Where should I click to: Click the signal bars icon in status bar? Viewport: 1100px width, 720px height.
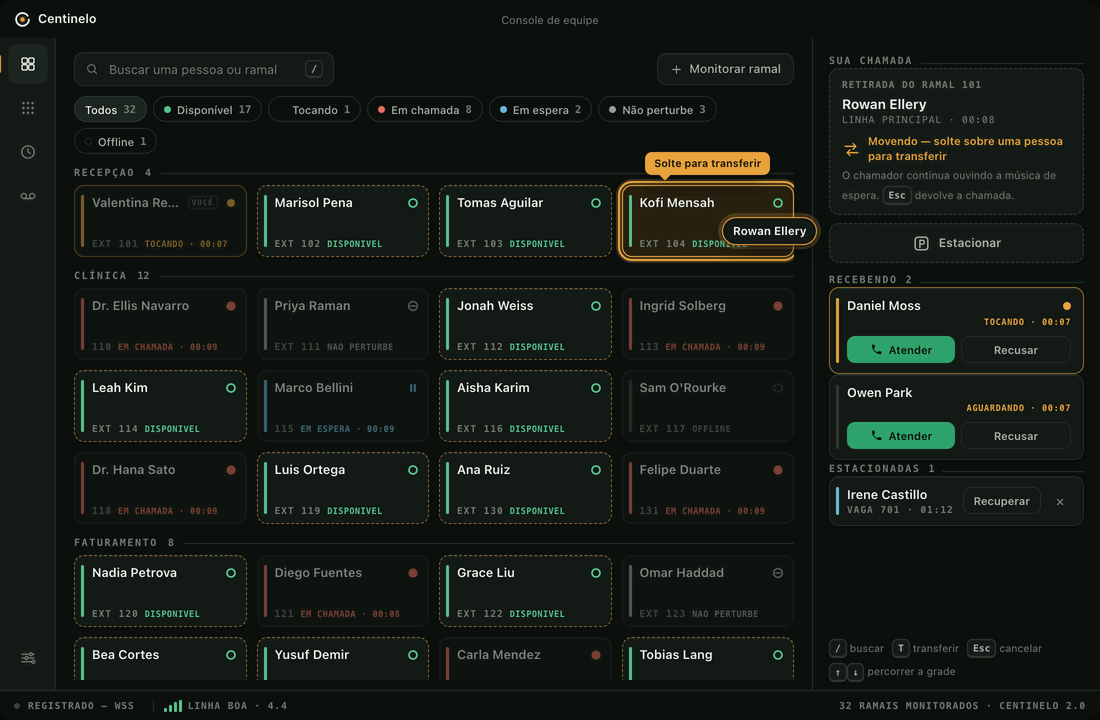click(x=173, y=705)
